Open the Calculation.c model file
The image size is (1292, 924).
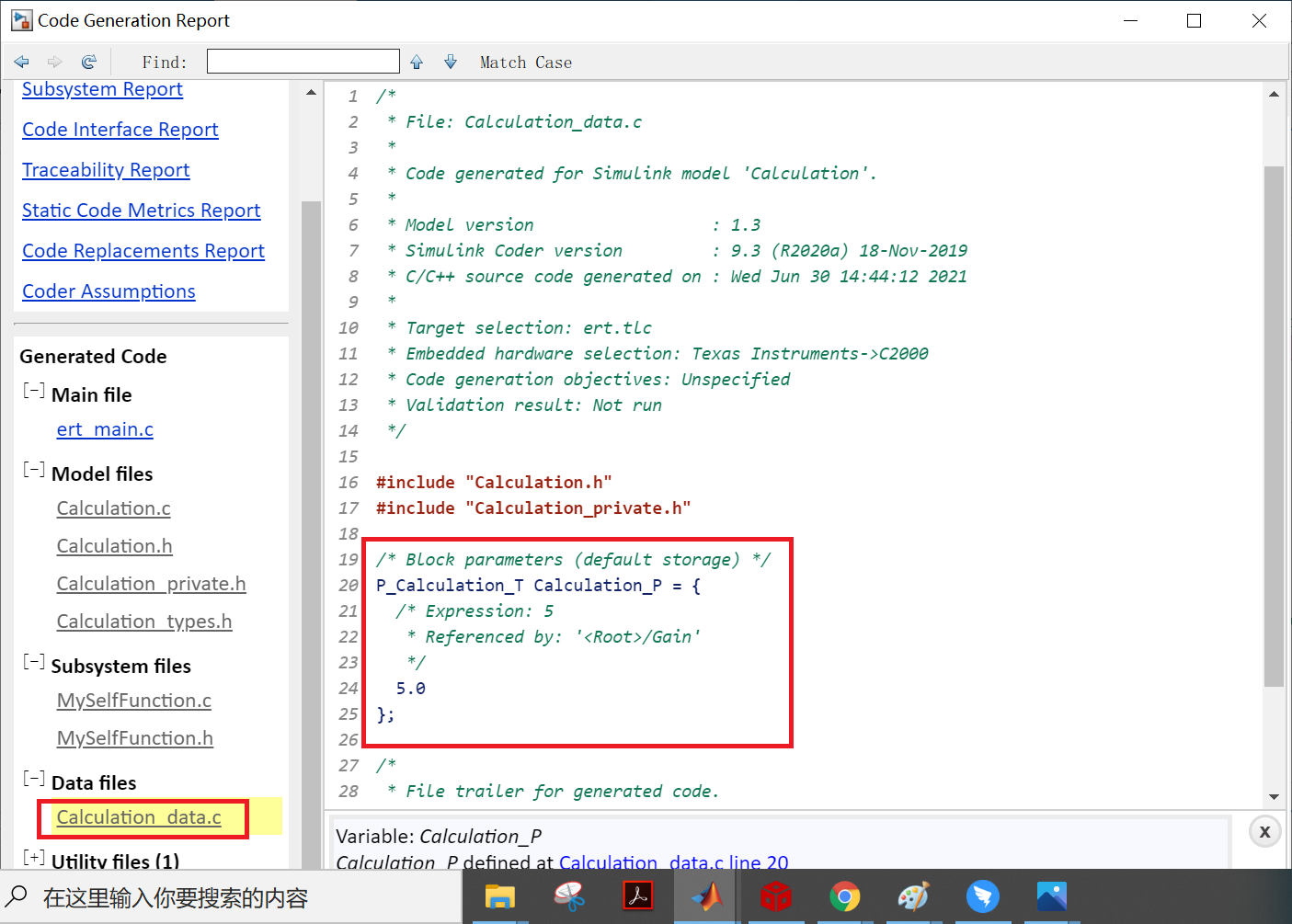pyautogui.click(x=113, y=508)
